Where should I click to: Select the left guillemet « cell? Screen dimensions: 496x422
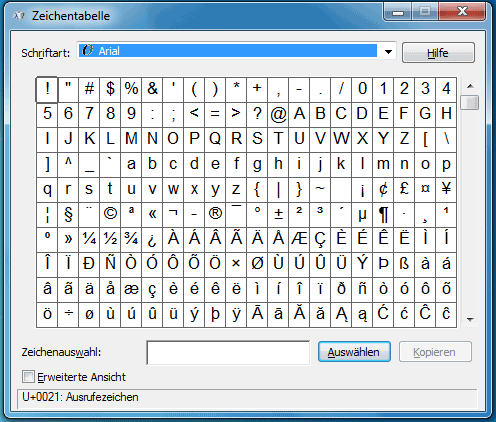[152, 215]
